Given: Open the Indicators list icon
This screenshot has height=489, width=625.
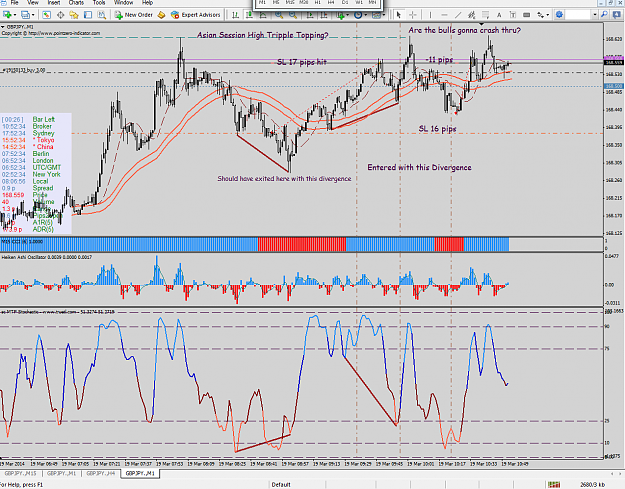Looking at the screenshot, I should 340,15.
